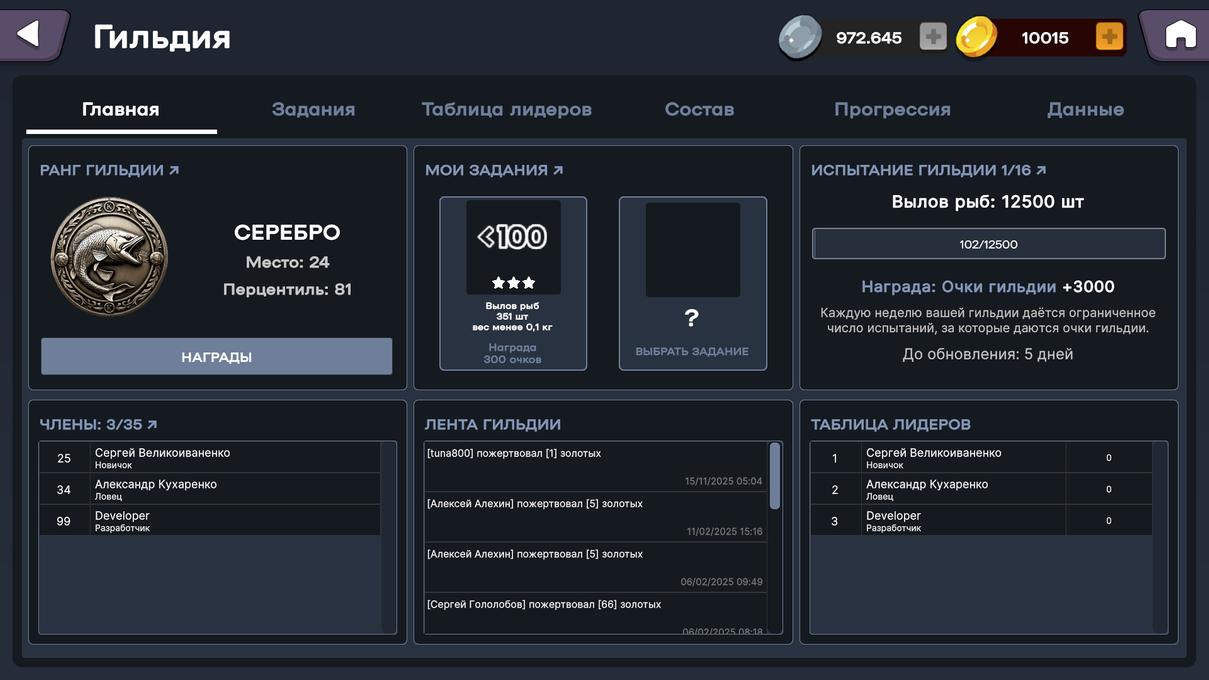This screenshot has height=680, width=1209.
Task: Add more gold coins with plus
Action: coord(1109,38)
